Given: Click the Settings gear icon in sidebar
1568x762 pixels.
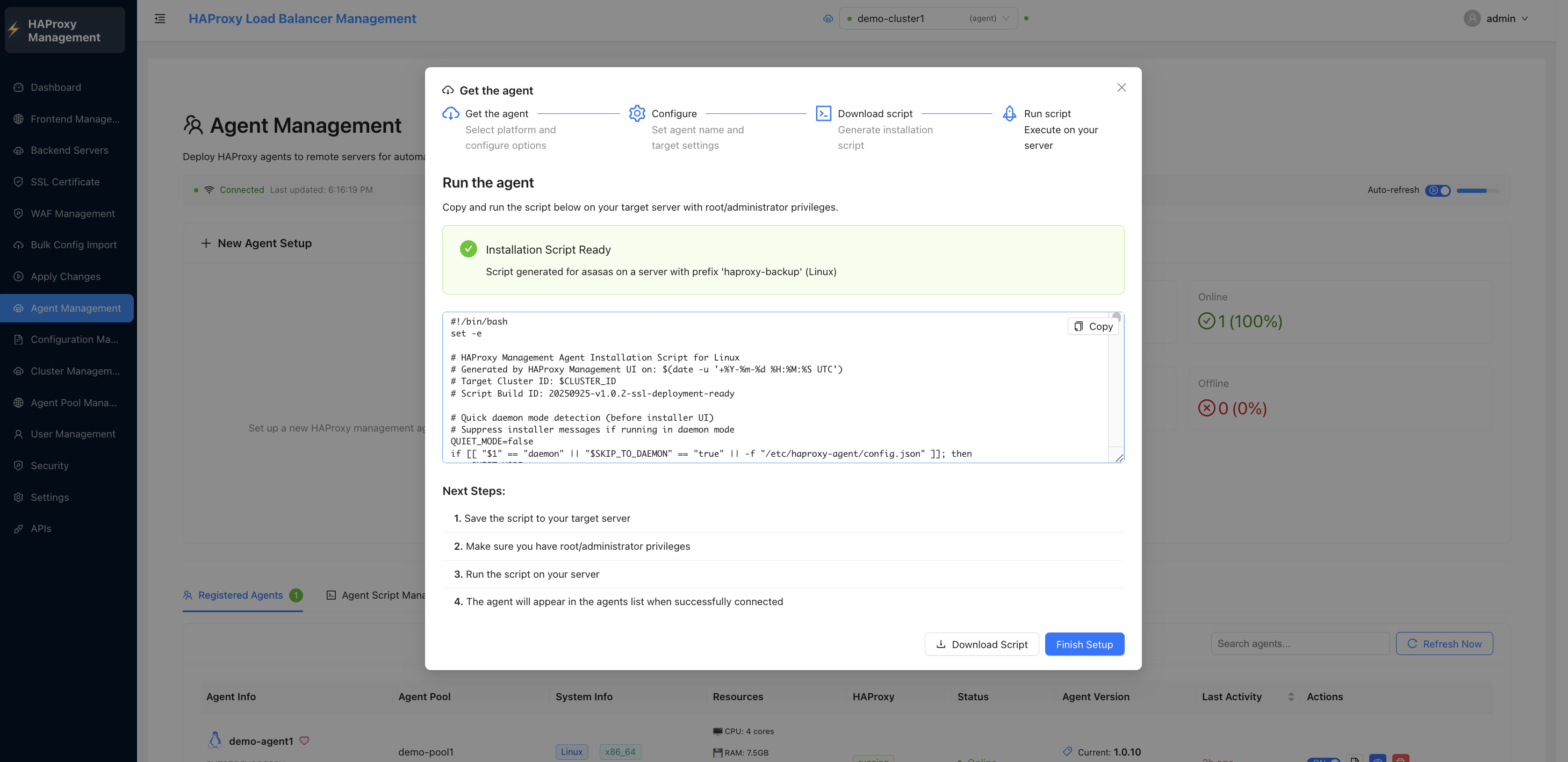Looking at the screenshot, I should point(18,497).
